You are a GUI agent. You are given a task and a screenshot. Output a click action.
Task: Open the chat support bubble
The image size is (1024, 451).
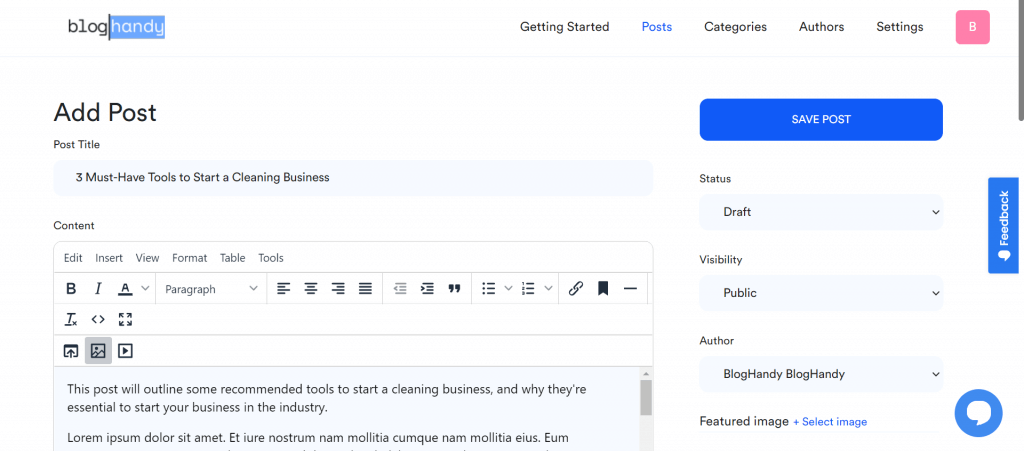coord(978,413)
